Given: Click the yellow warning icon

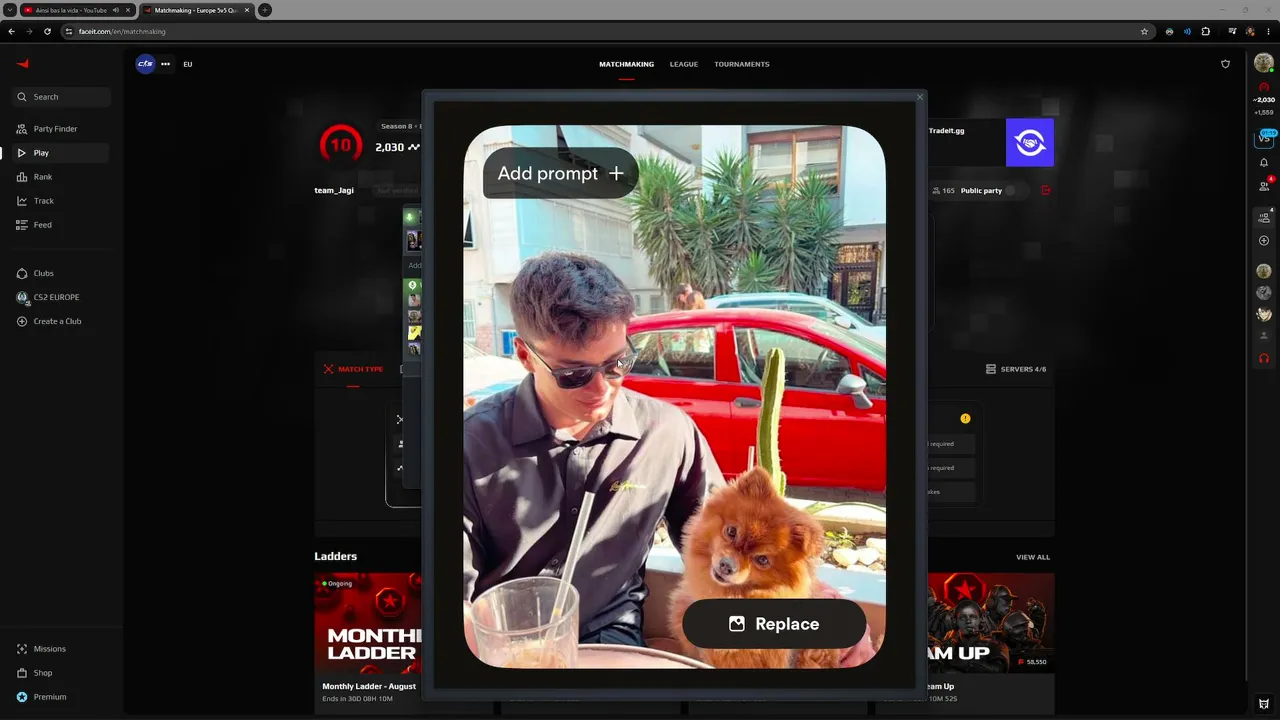Looking at the screenshot, I should pyautogui.click(x=965, y=419).
